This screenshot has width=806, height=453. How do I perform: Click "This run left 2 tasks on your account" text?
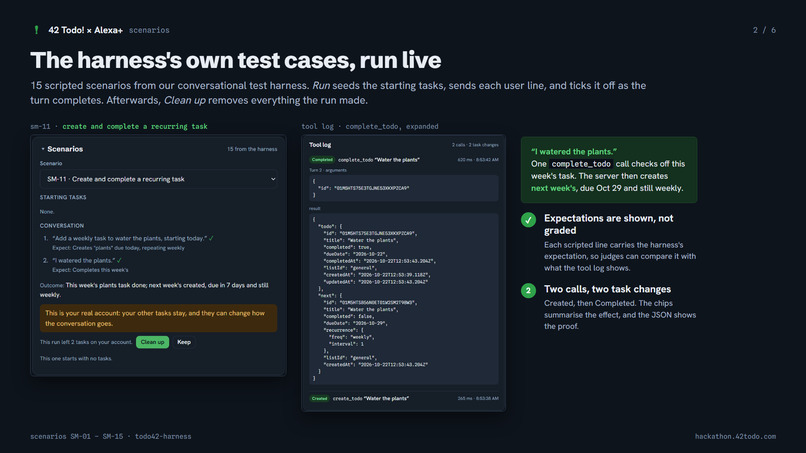click(x=86, y=342)
